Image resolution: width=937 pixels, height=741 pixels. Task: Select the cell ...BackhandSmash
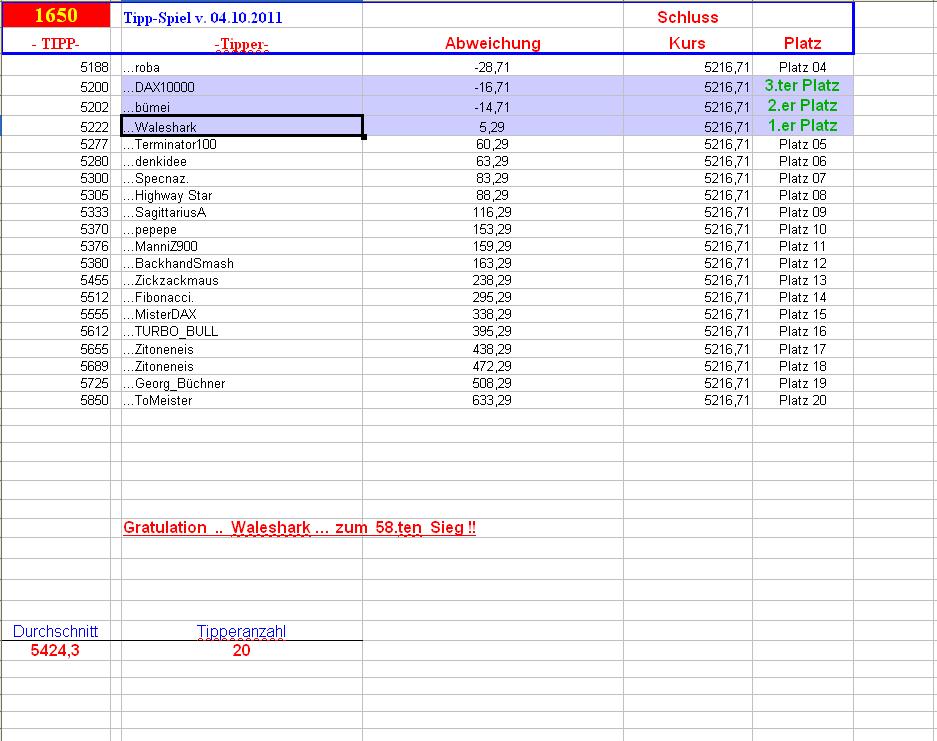point(241,264)
